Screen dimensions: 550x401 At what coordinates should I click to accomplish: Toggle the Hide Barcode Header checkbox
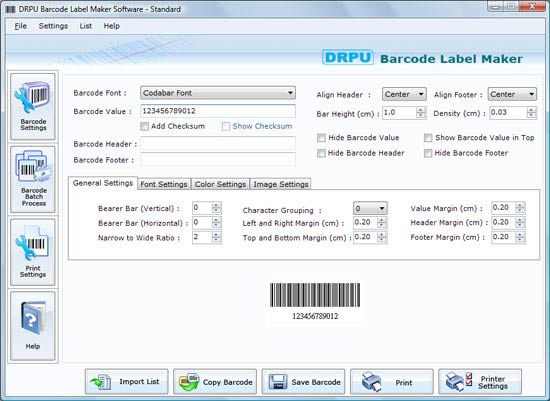click(x=321, y=153)
